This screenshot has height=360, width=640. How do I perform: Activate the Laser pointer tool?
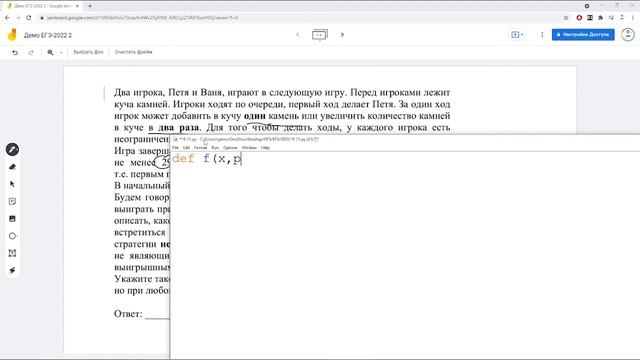(x=12, y=270)
